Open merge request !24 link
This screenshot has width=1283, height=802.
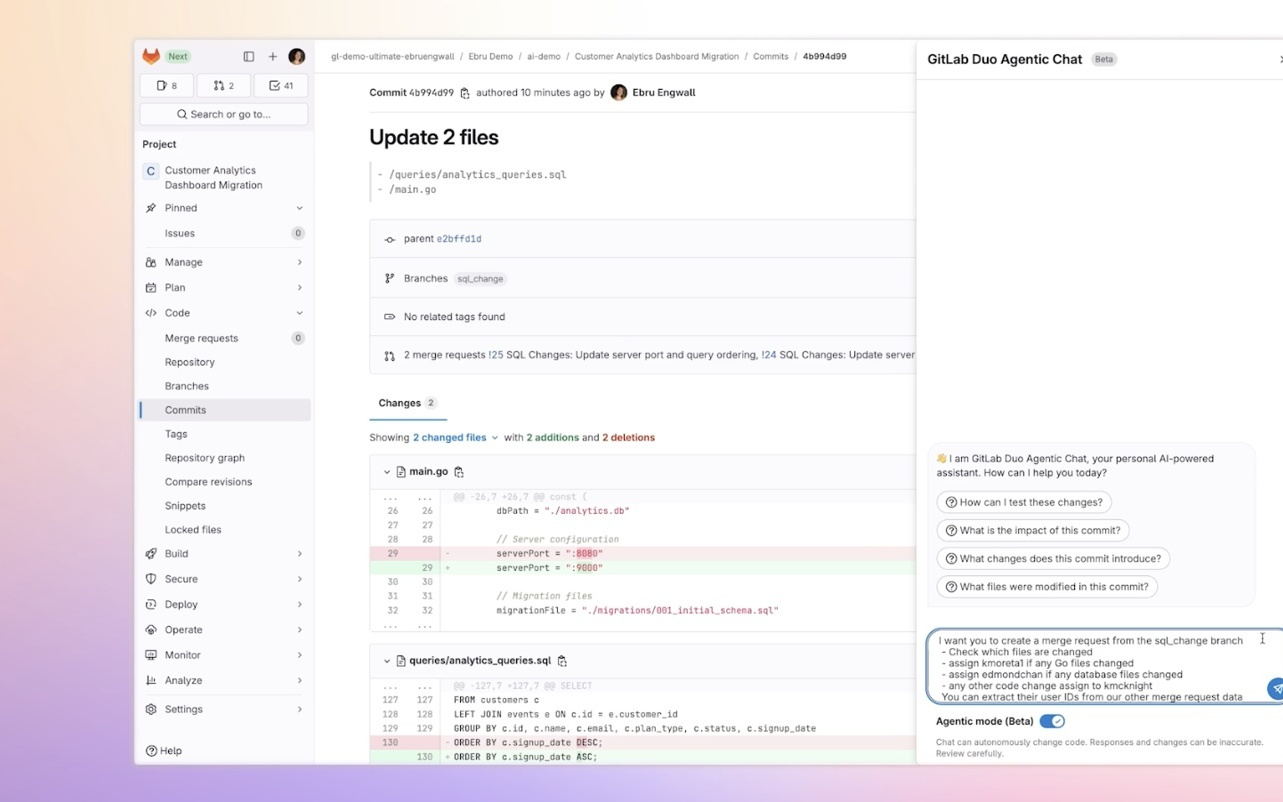click(x=768, y=355)
